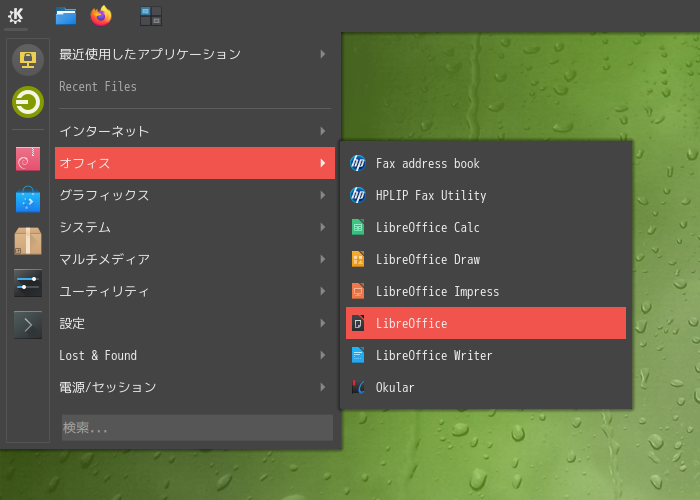
Task: Launch the Dolphin file manager from panel
Action: (x=66, y=16)
